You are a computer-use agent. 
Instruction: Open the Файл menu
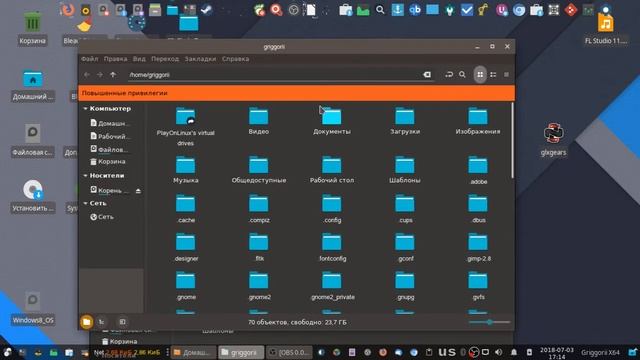pyautogui.click(x=89, y=59)
